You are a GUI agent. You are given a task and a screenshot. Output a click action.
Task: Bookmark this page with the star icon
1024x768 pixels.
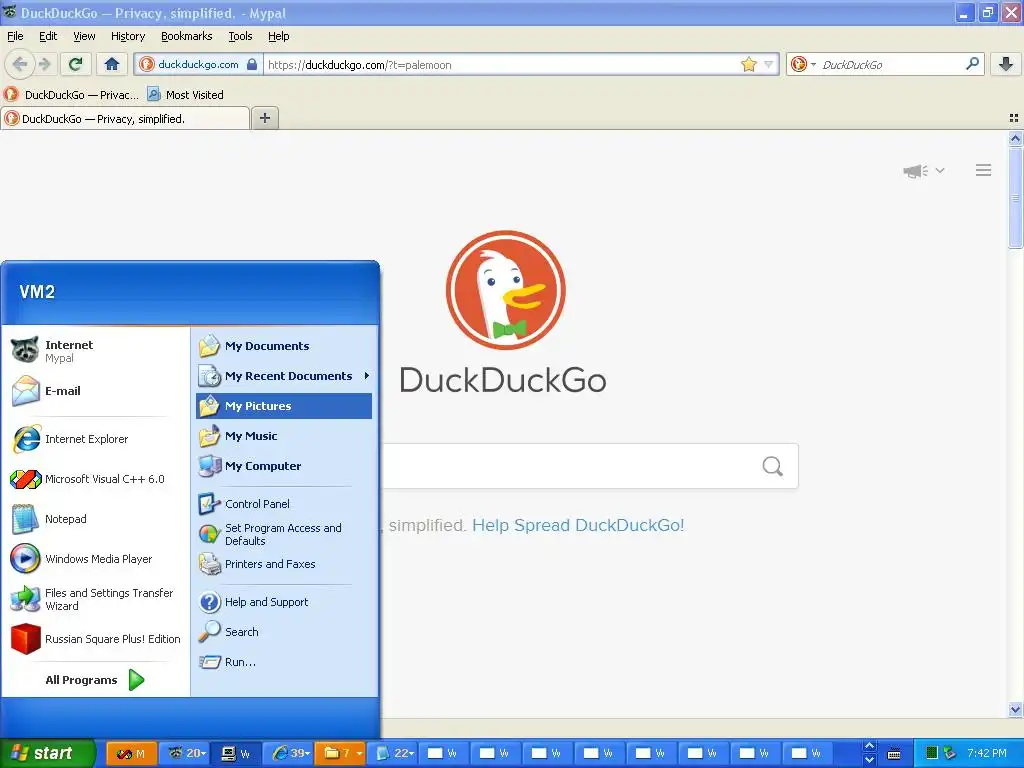coord(748,64)
